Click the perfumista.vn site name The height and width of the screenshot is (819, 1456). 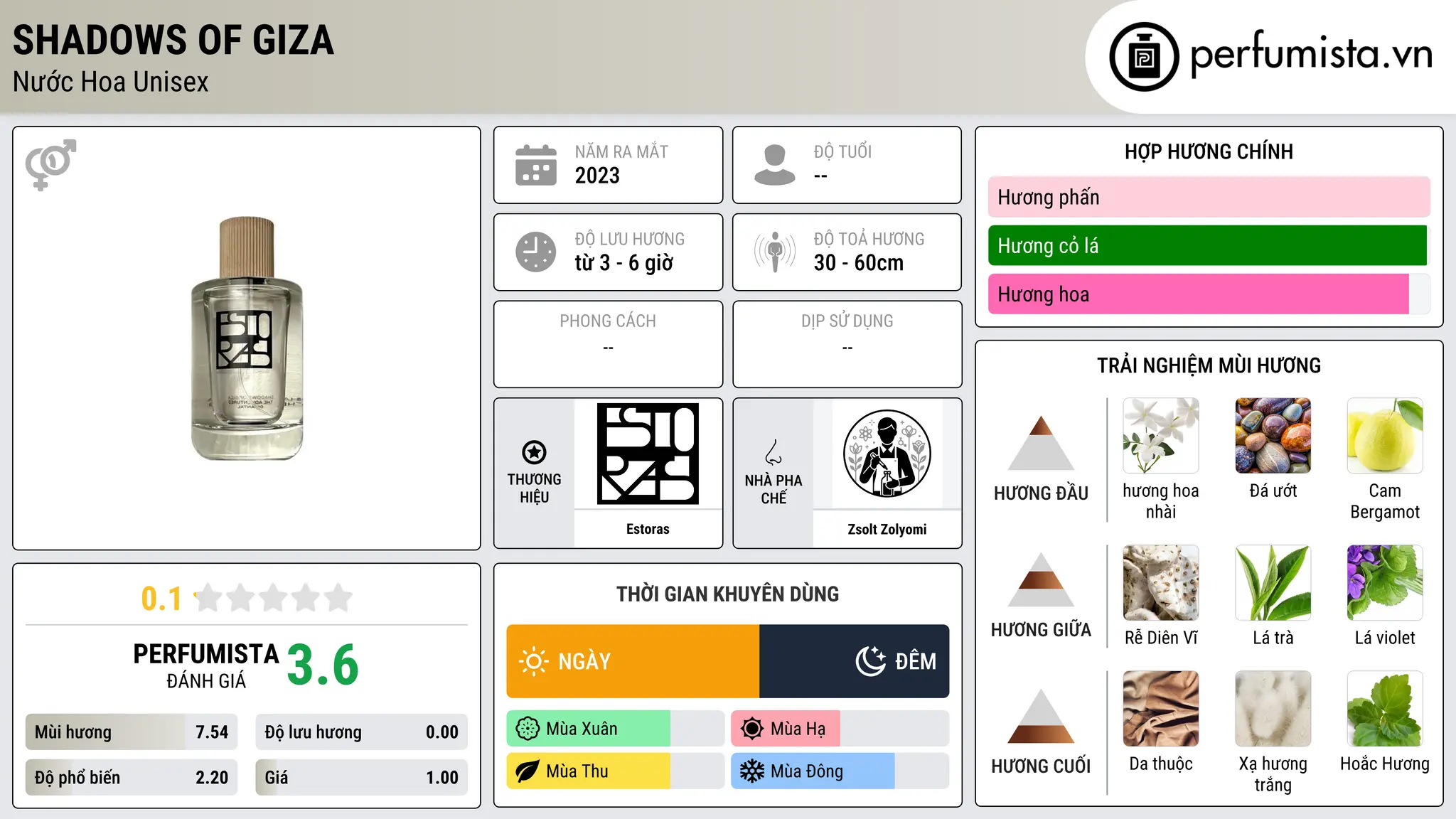pyautogui.click(x=1311, y=55)
